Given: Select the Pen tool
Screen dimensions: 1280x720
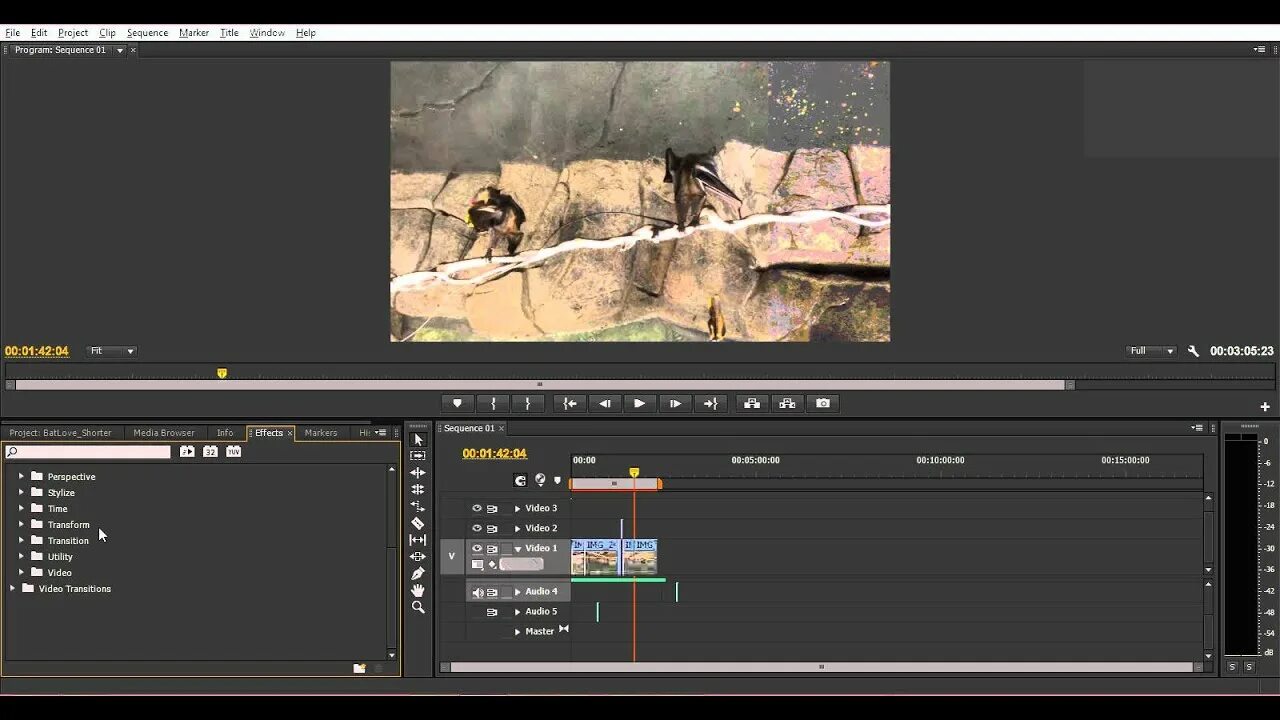Looking at the screenshot, I should (418, 573).
